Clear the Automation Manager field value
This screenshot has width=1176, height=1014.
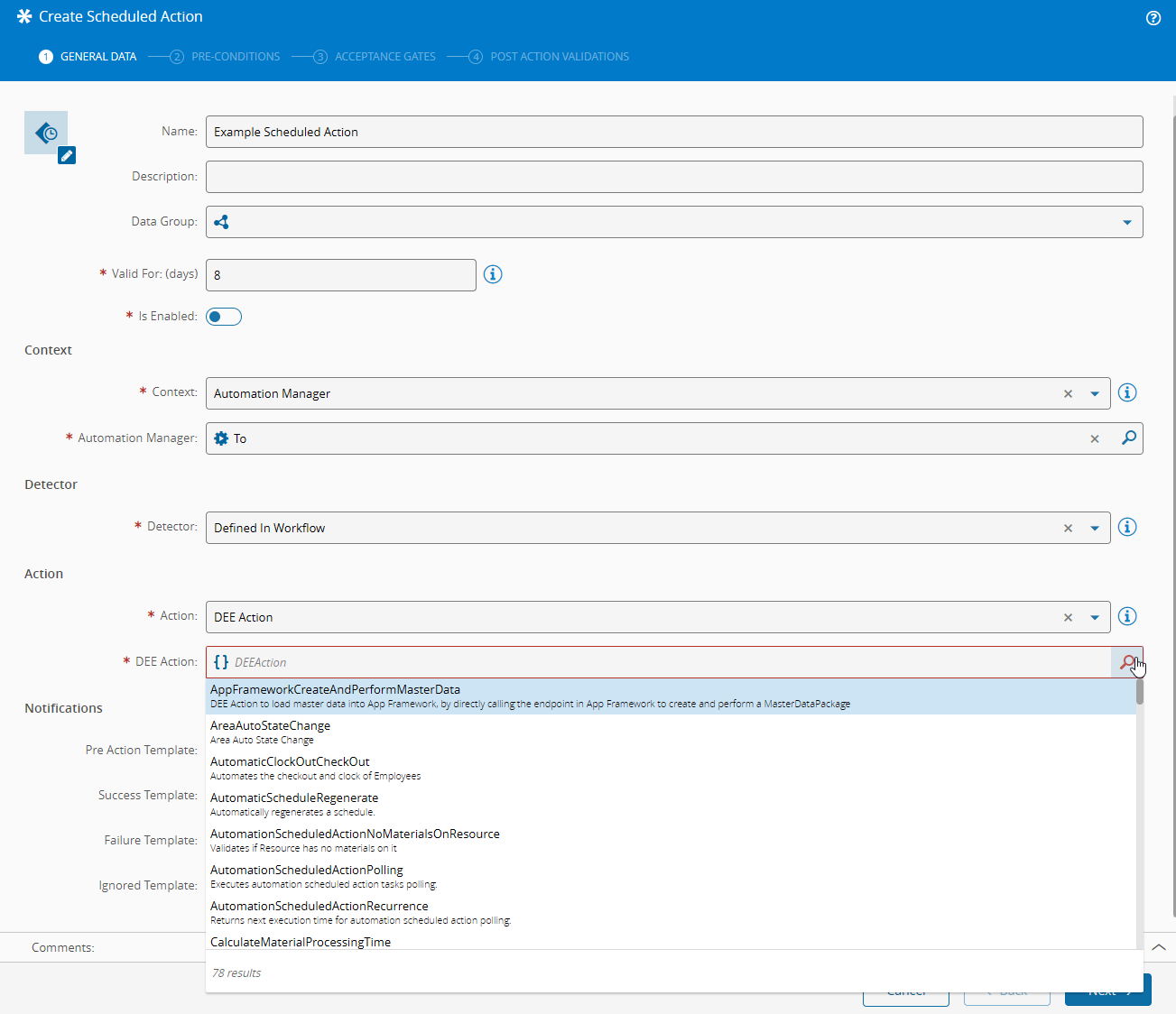point(1095,438)
